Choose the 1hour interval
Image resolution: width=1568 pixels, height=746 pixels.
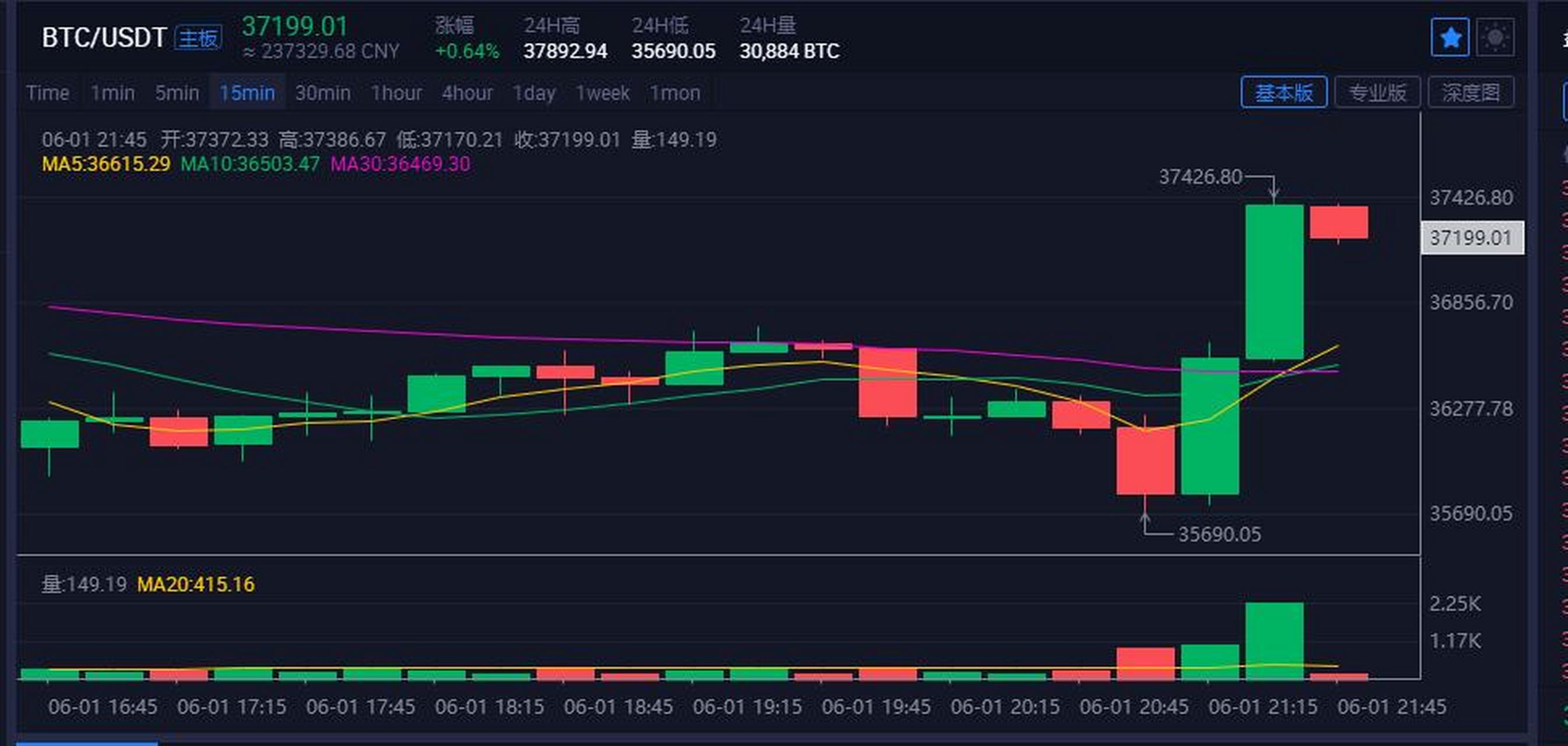point(396,93)
